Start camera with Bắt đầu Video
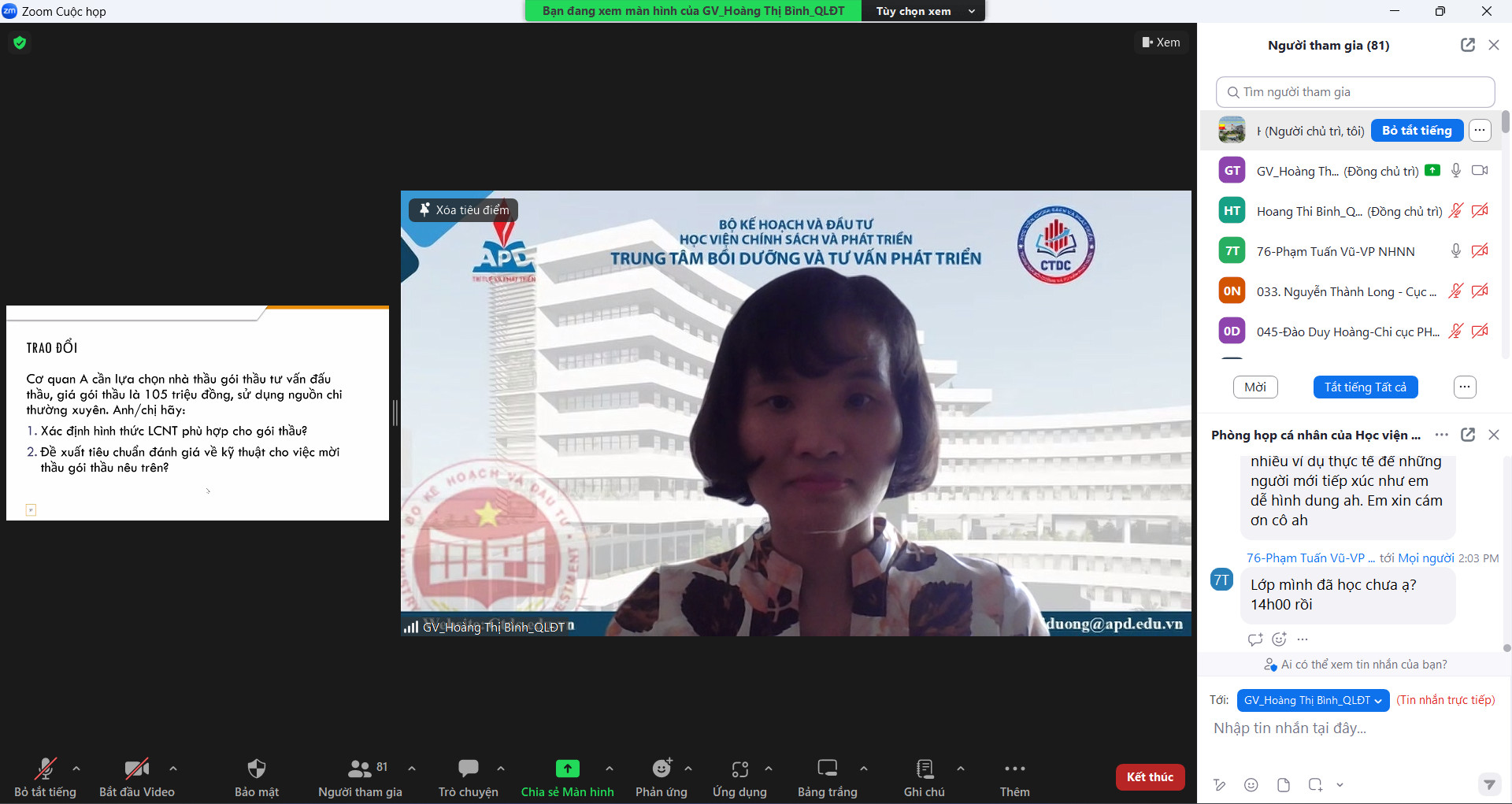This screenshot has width=1512, height=804. point(136,769)
